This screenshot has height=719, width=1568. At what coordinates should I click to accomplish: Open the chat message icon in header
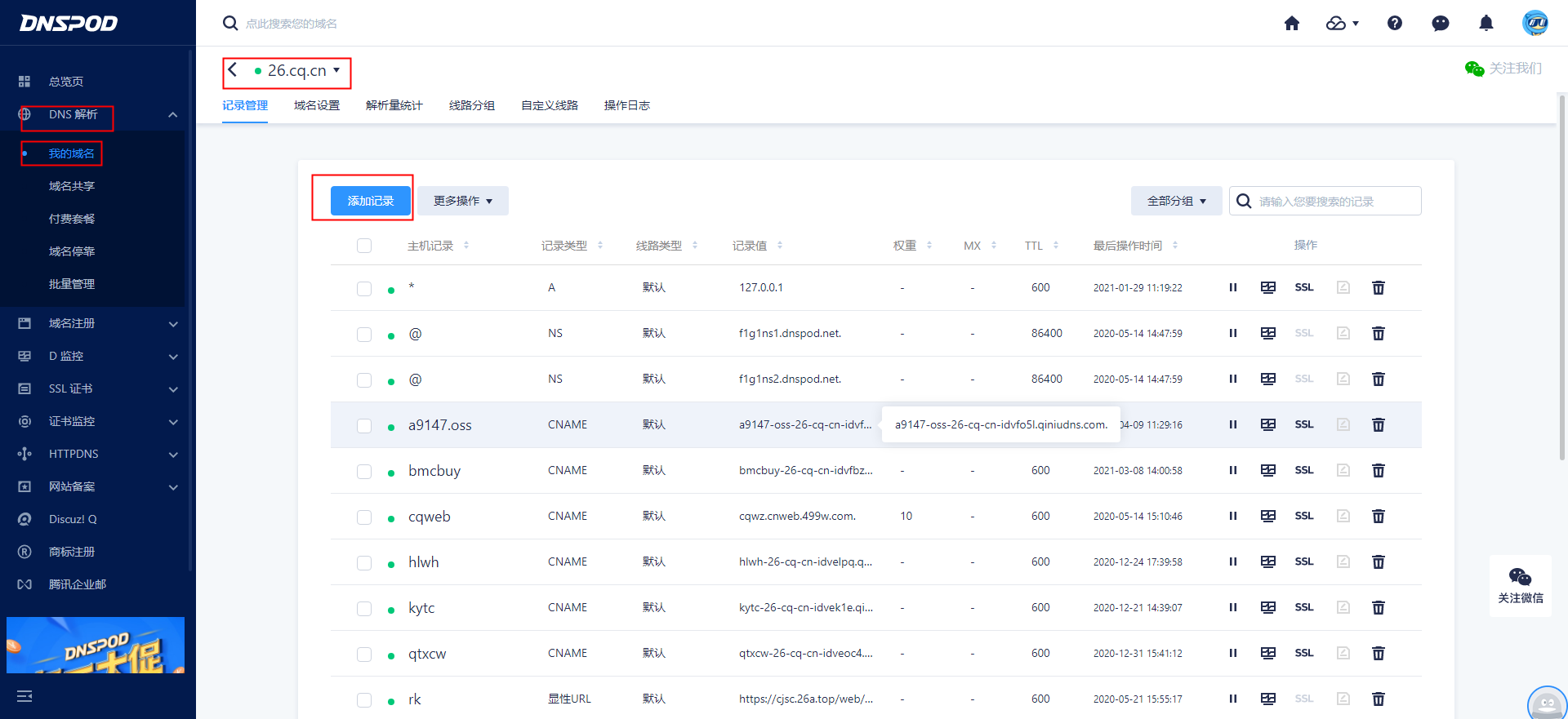point(1440,24)
